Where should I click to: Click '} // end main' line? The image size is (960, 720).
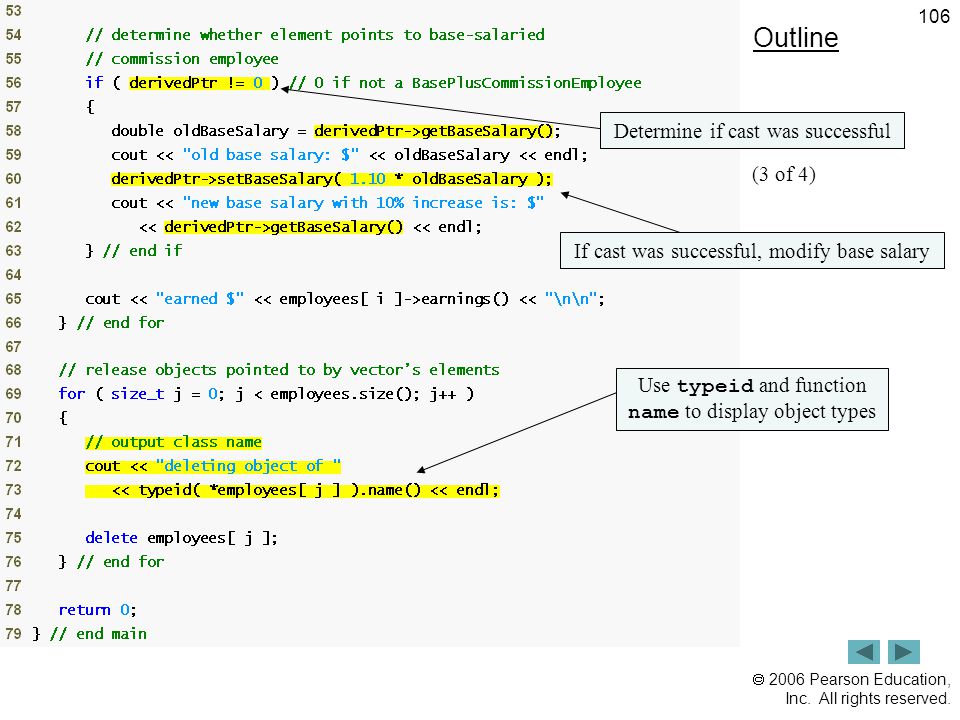(x=89, y=634)
